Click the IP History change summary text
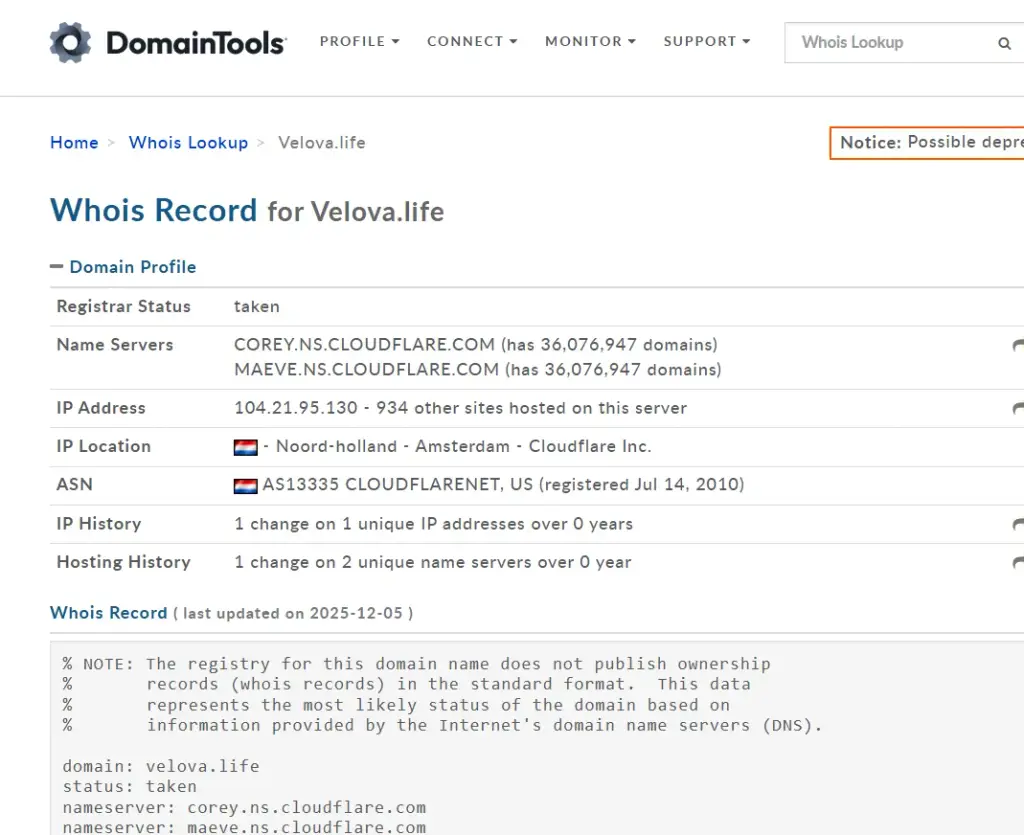This screenshot has width=1024, height=835. [434, 524]
